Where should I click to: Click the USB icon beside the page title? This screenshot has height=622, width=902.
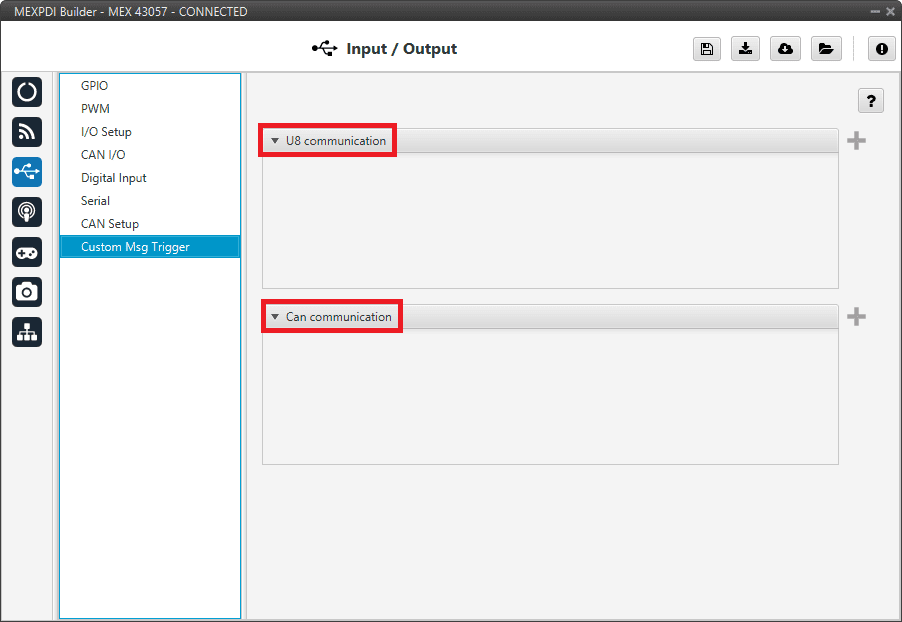pos(325,48)
